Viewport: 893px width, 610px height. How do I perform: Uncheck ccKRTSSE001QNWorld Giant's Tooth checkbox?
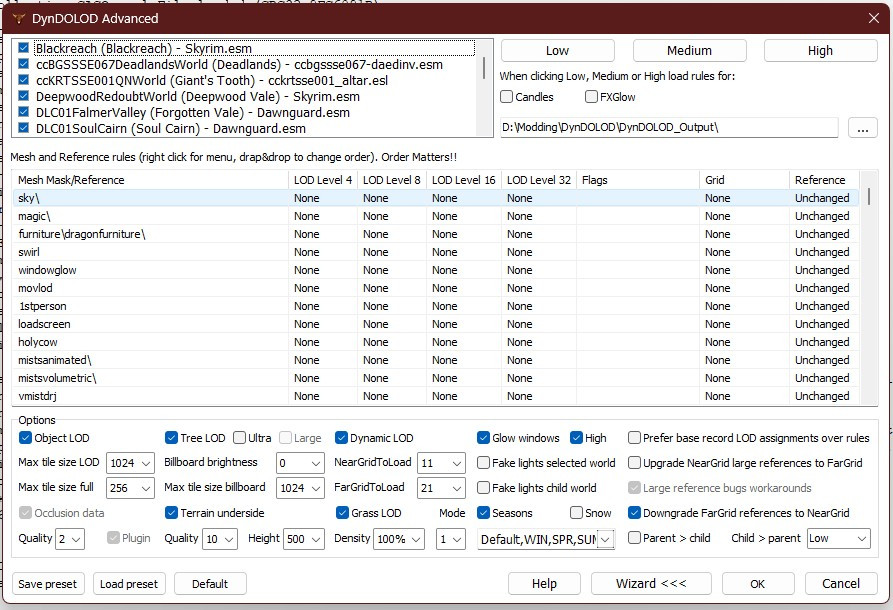23,80
